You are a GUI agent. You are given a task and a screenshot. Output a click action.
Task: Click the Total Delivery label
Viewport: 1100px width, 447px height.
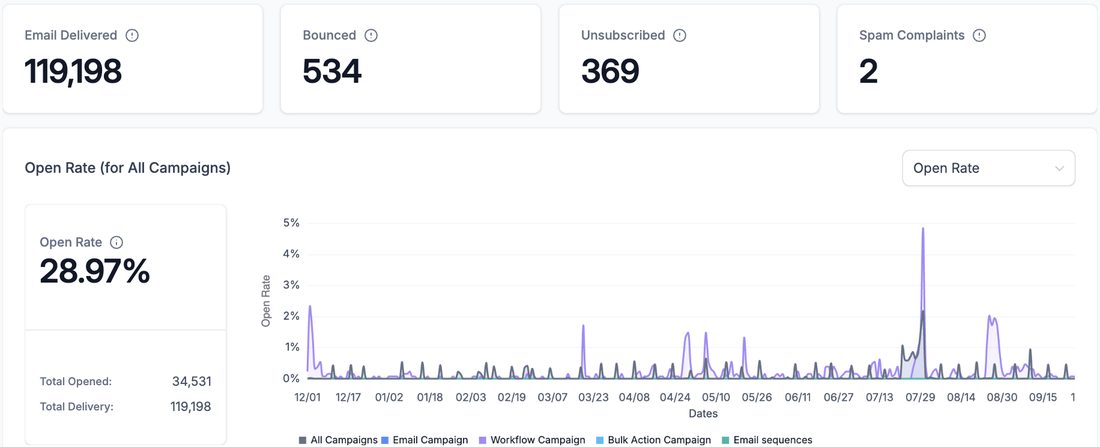[76, 406]
